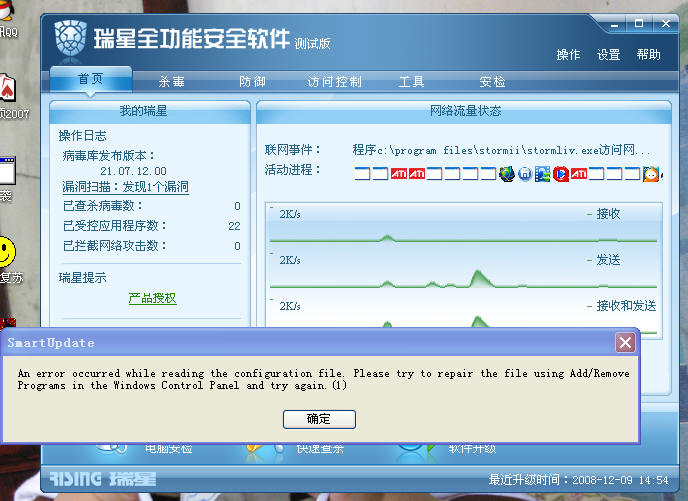This screenshot has height=501, width=688.
Task: Click the film-strip download process icon
Action: coord(542,174)
